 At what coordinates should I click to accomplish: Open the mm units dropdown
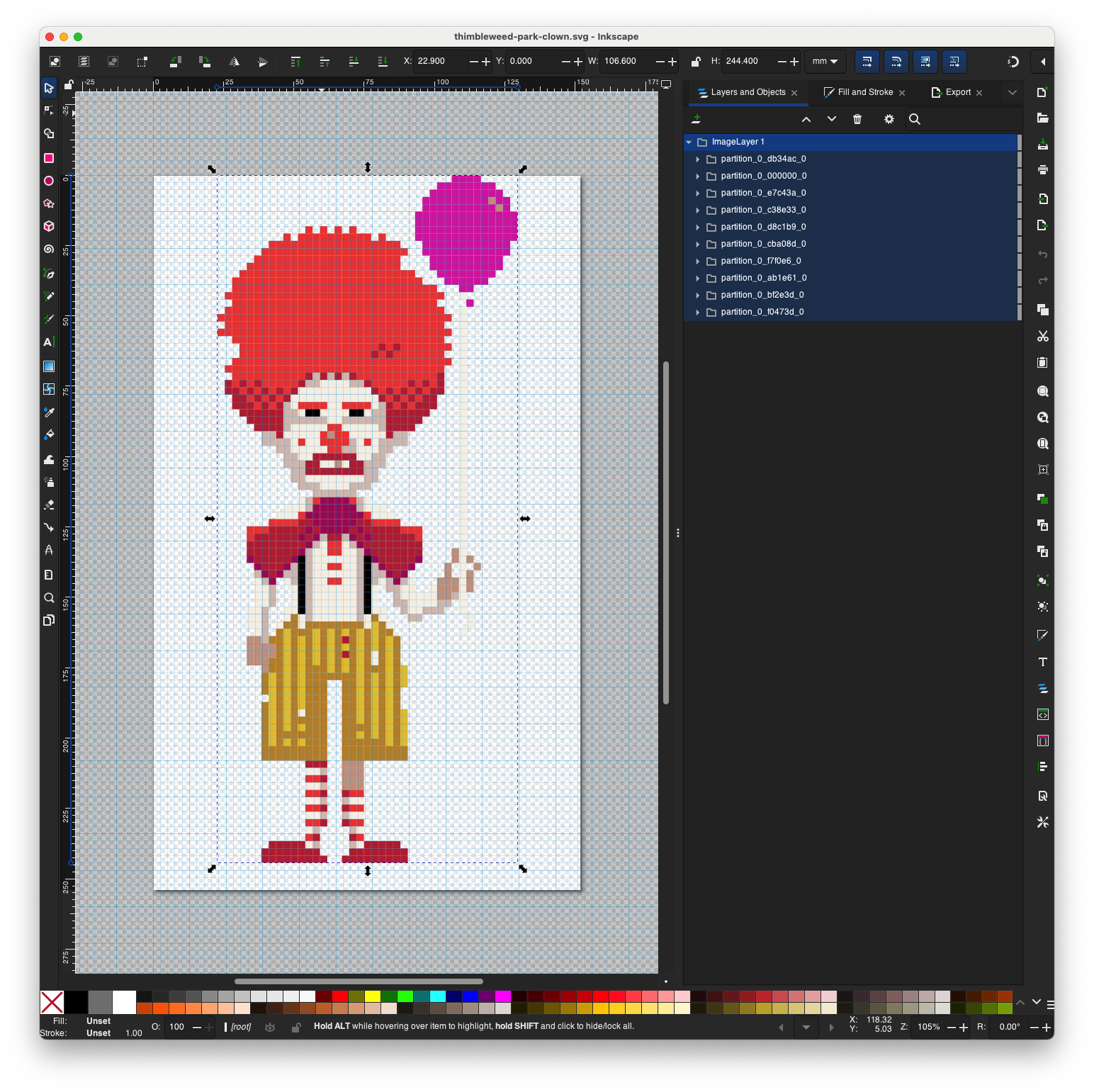coord(825,62)
